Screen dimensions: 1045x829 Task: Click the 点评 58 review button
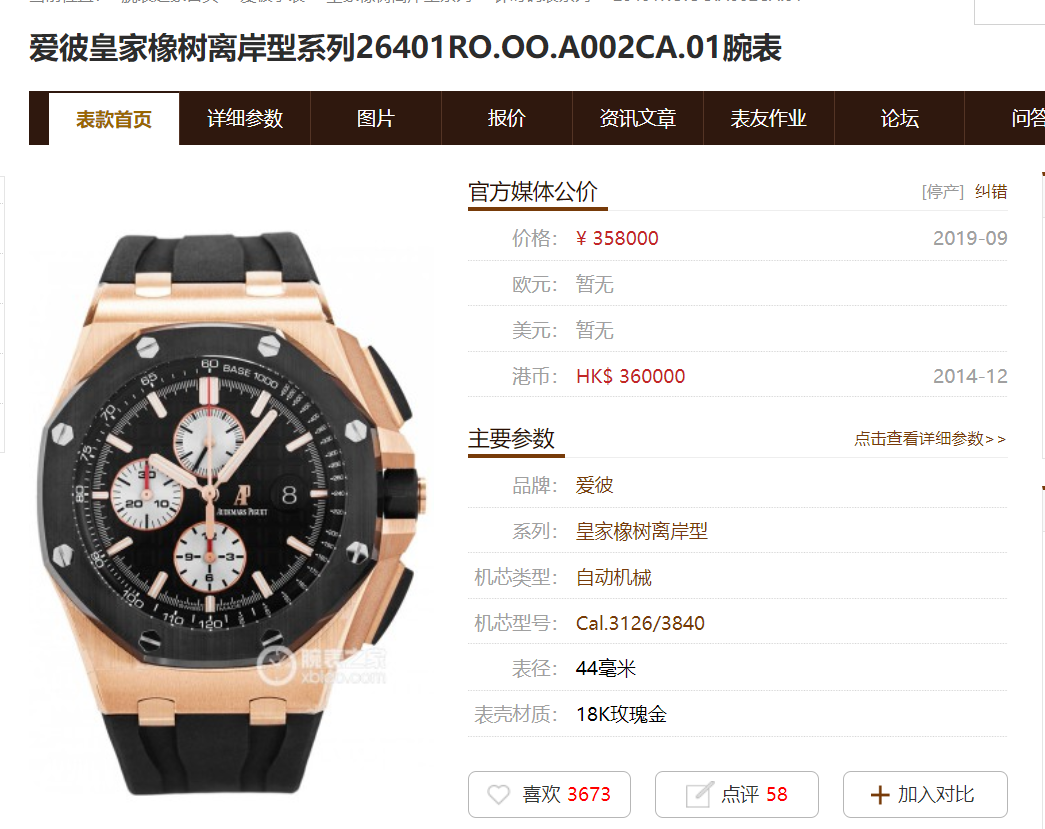pos(736,794)
